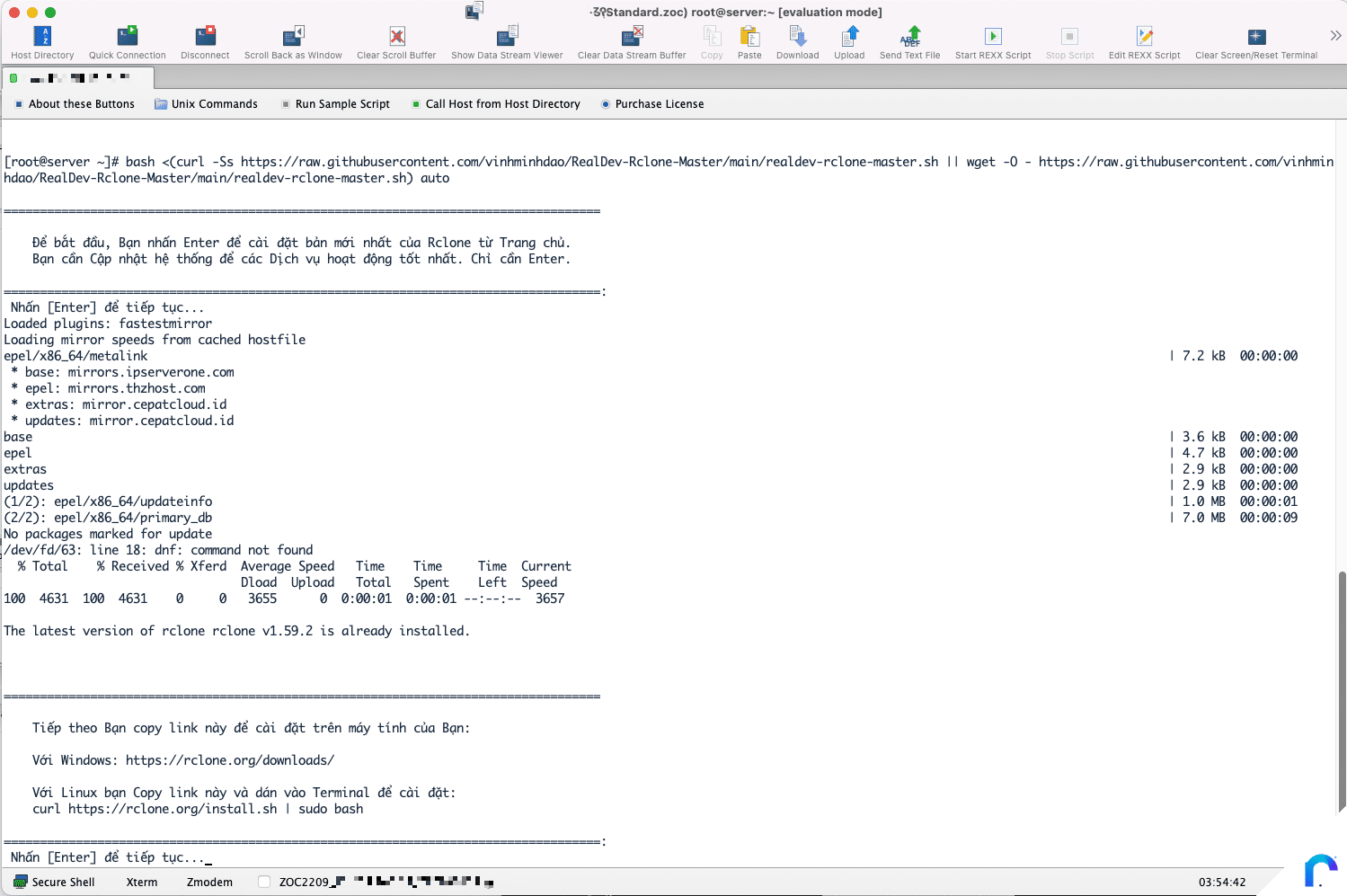Show Data Stream Viewer
The width and height of the screenshot is (1347, 896).
(x=507, y=42)
